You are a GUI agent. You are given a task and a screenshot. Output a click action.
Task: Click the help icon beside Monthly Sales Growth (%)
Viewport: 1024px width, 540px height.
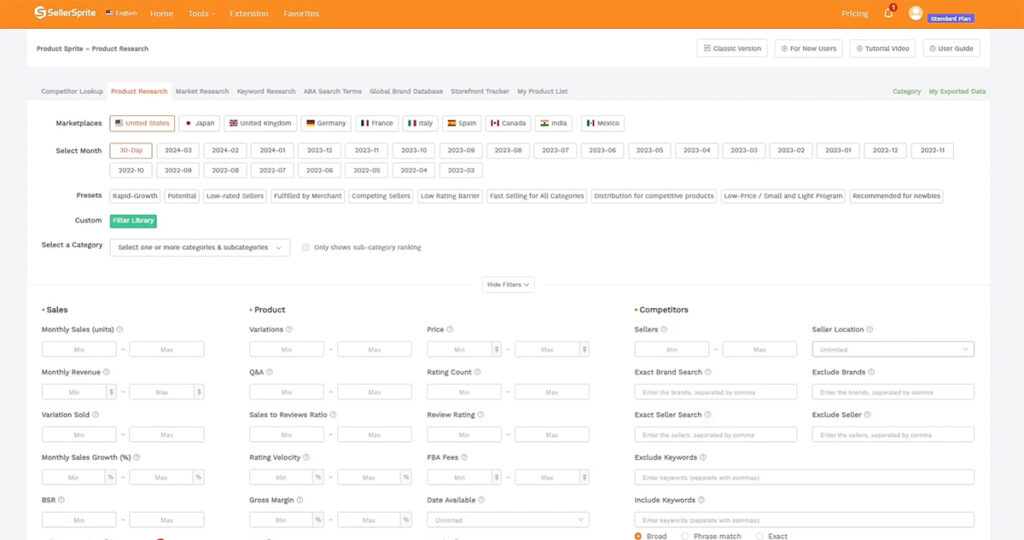coord(136,458)
